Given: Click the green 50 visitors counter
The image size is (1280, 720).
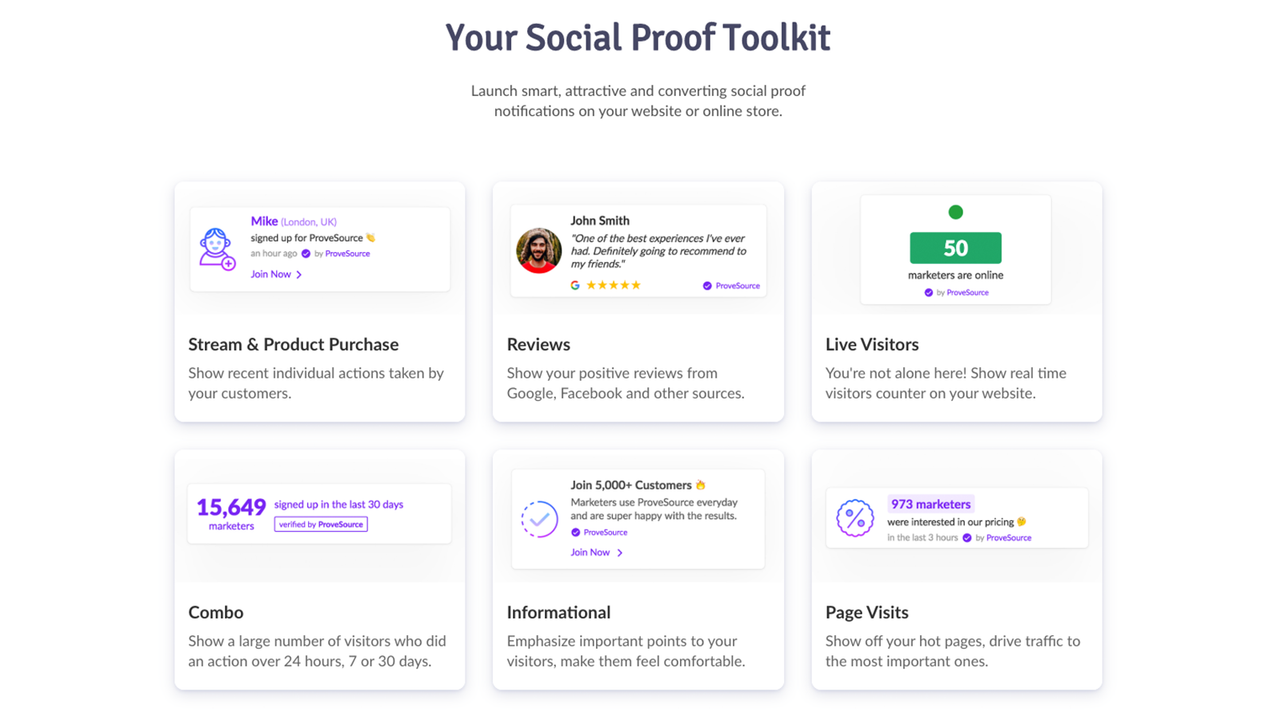Looking at the screenshot, I should (955, 248).
